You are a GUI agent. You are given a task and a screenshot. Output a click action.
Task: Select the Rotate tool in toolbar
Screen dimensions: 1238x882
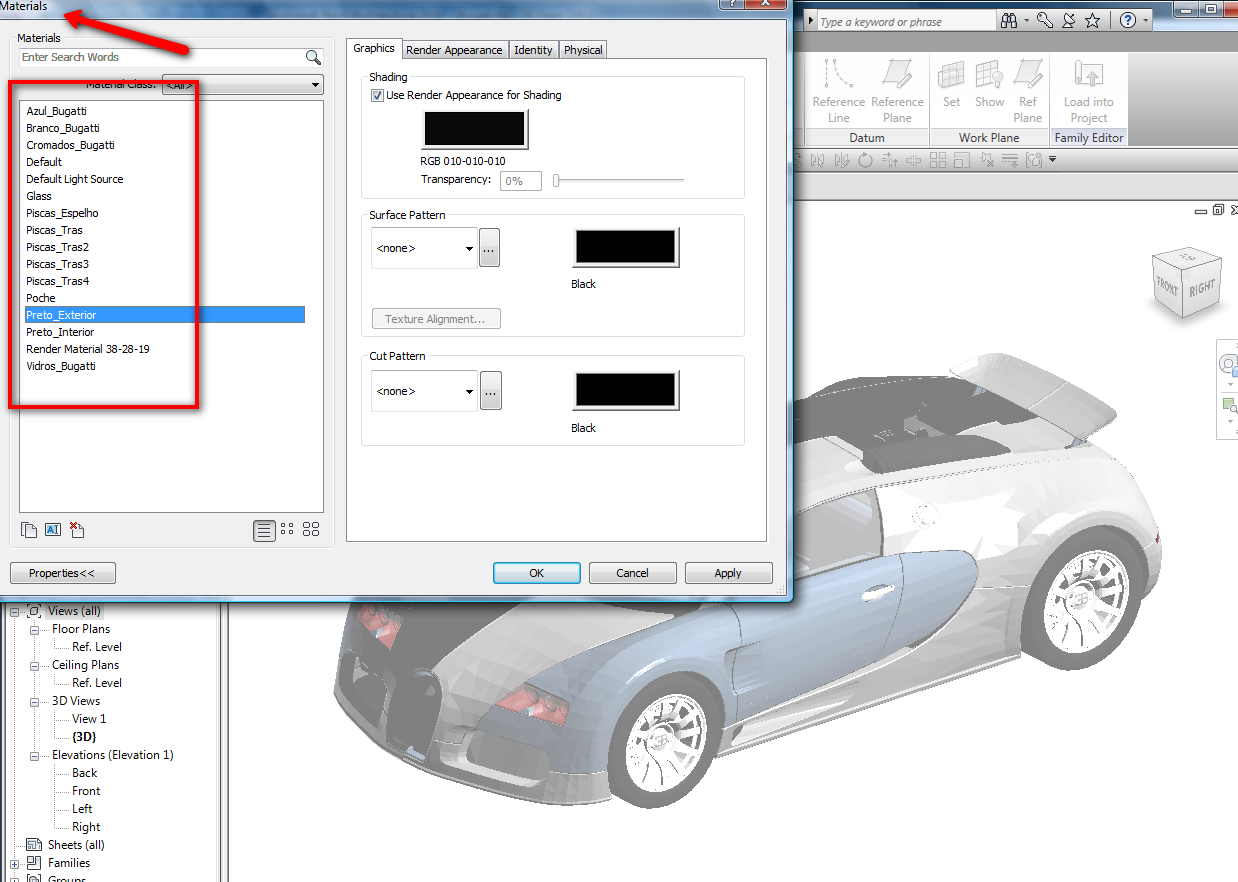[865, 160]
